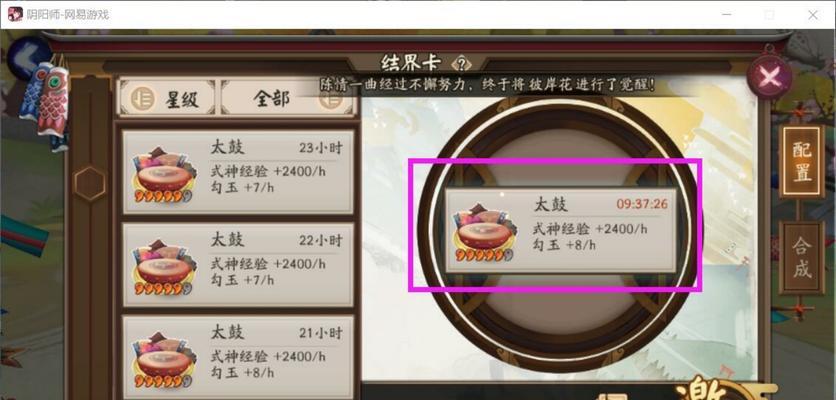This screenshot has height=400, width=836.
Task: Click the sort icon right of 全部
Action: pyautogui.click(x=331, y=99)
